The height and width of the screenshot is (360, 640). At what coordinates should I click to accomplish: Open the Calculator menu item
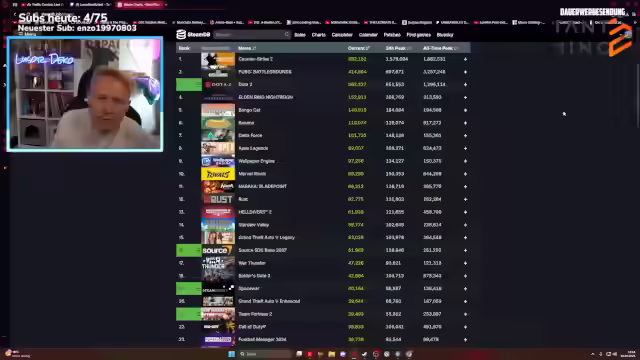tap(342, 35)
